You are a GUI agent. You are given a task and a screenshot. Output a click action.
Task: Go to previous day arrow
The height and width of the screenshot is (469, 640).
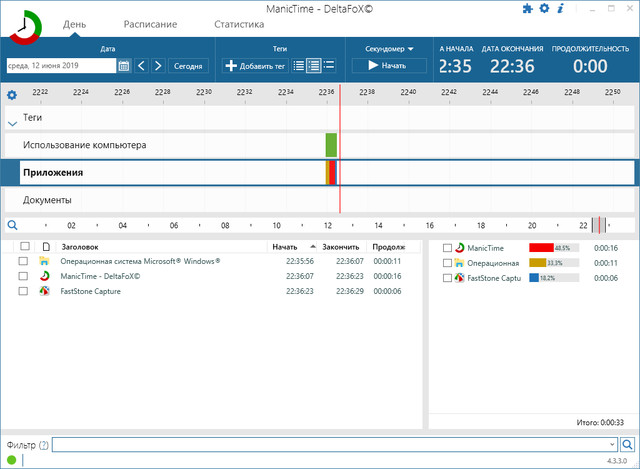141,66
